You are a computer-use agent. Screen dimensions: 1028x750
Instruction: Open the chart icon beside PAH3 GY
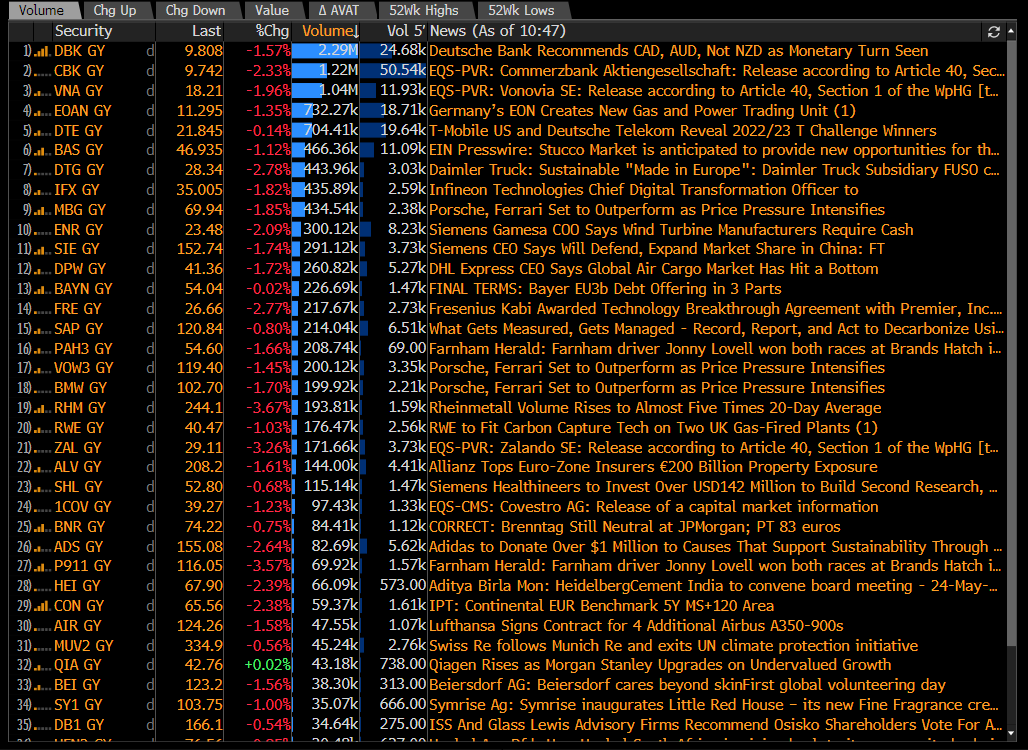(42, 349)
